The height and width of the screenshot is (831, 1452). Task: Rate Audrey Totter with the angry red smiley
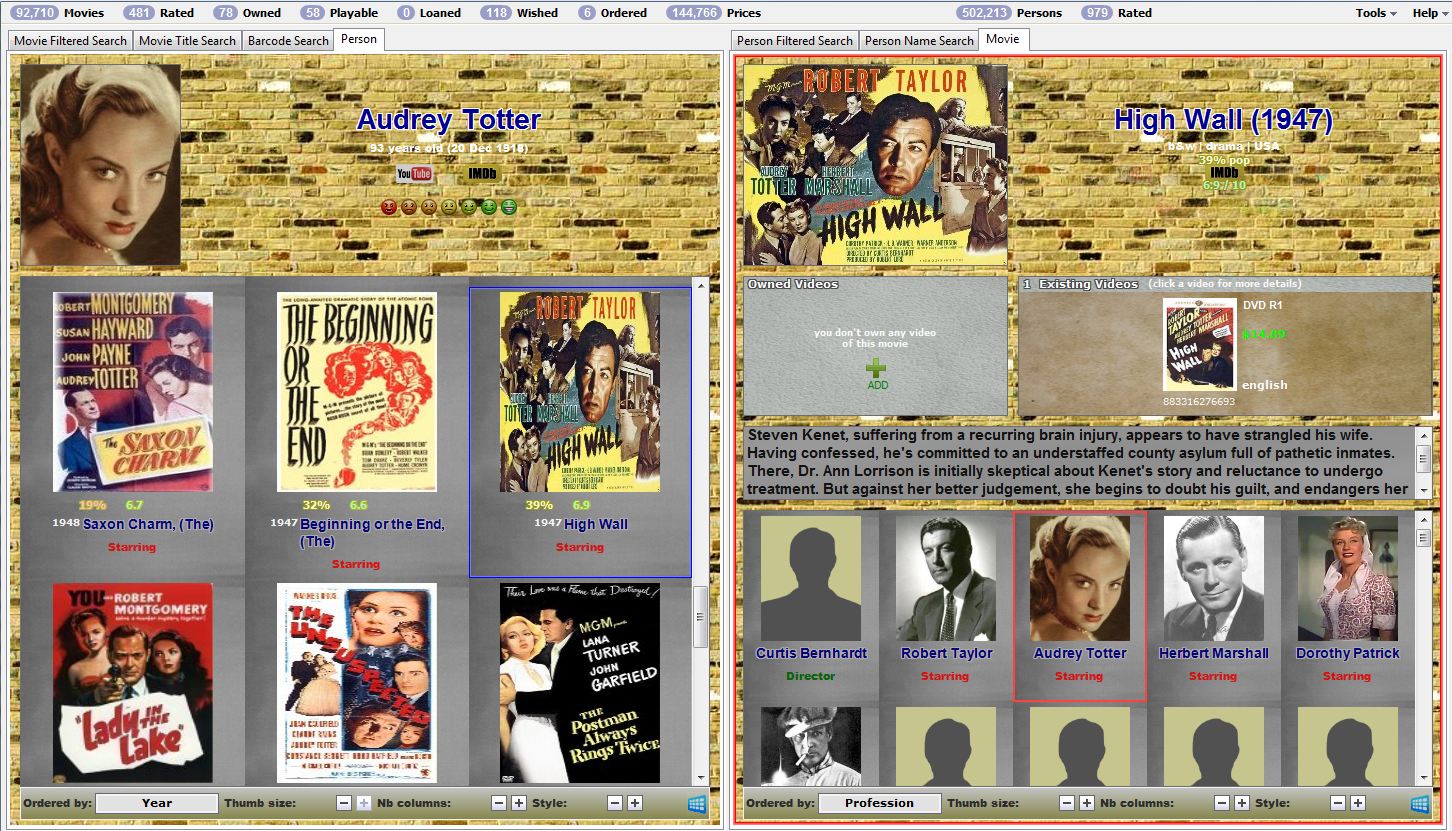pyautogui.click(x=389, y=207)
